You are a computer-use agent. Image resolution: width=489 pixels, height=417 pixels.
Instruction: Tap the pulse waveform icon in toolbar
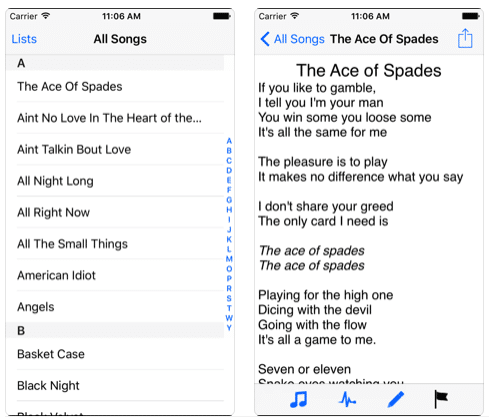pyautogui.click(x=347, y=399)
